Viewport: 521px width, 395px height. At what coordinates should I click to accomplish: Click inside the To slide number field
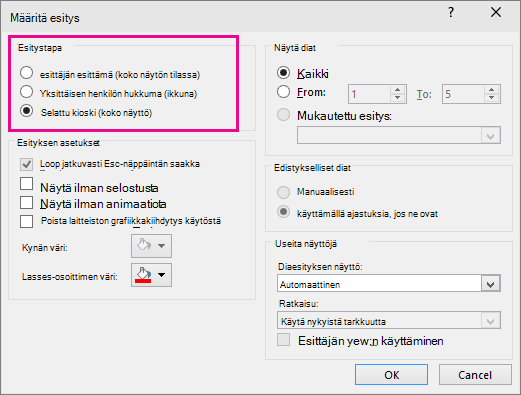pyautogui.click(x=463, y=94)
